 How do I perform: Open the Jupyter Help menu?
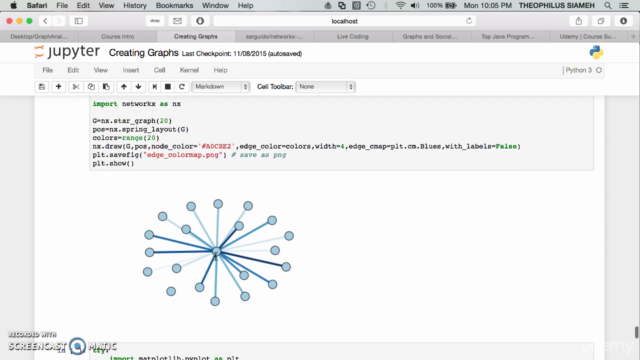pyautogui.click(x=220, y=70)
